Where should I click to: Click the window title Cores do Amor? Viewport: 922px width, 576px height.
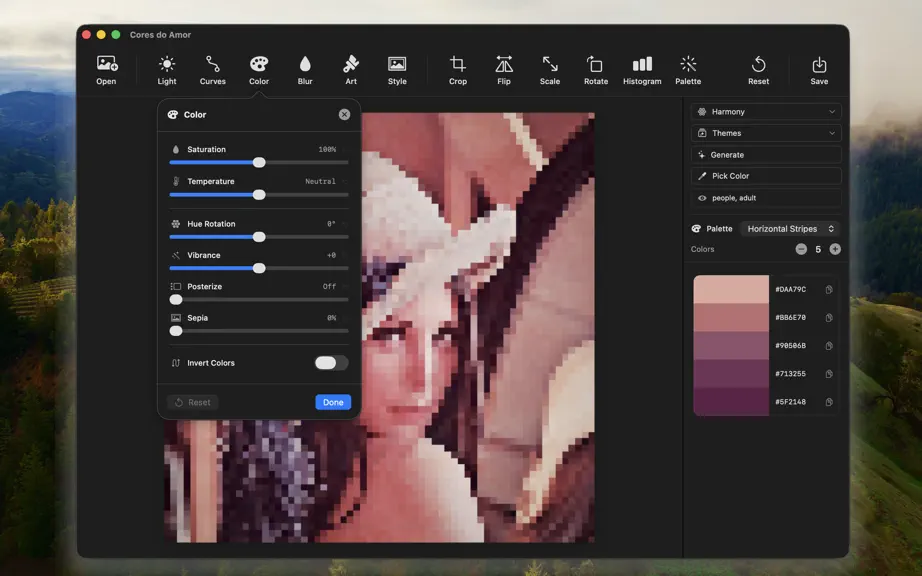(160, 35)
